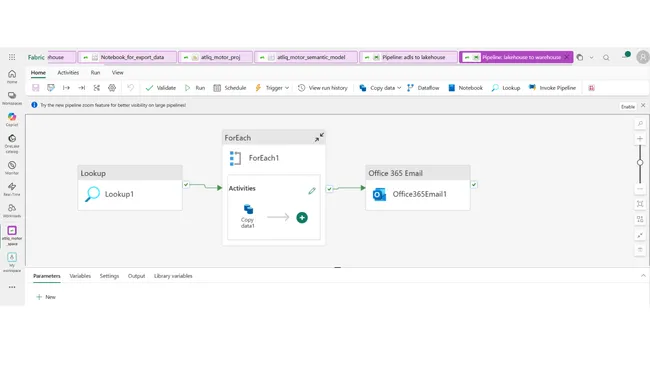The image size is (650, 366).
Task: Click the red icon at toolbar end
Action: pyautogui.click(x=592, y=88)
